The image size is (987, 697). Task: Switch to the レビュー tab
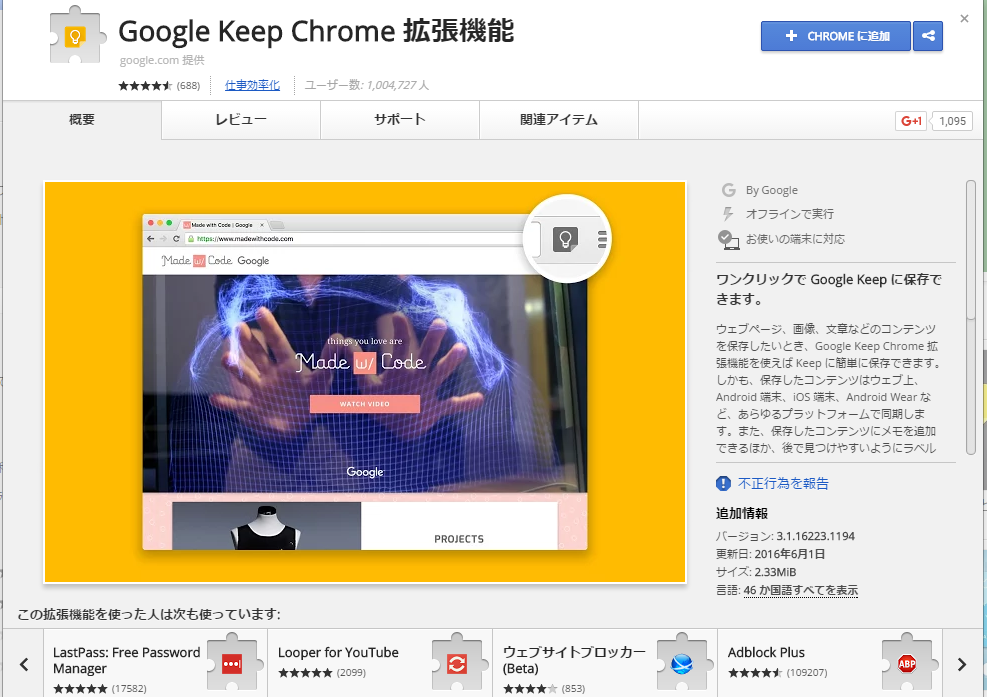241,120
